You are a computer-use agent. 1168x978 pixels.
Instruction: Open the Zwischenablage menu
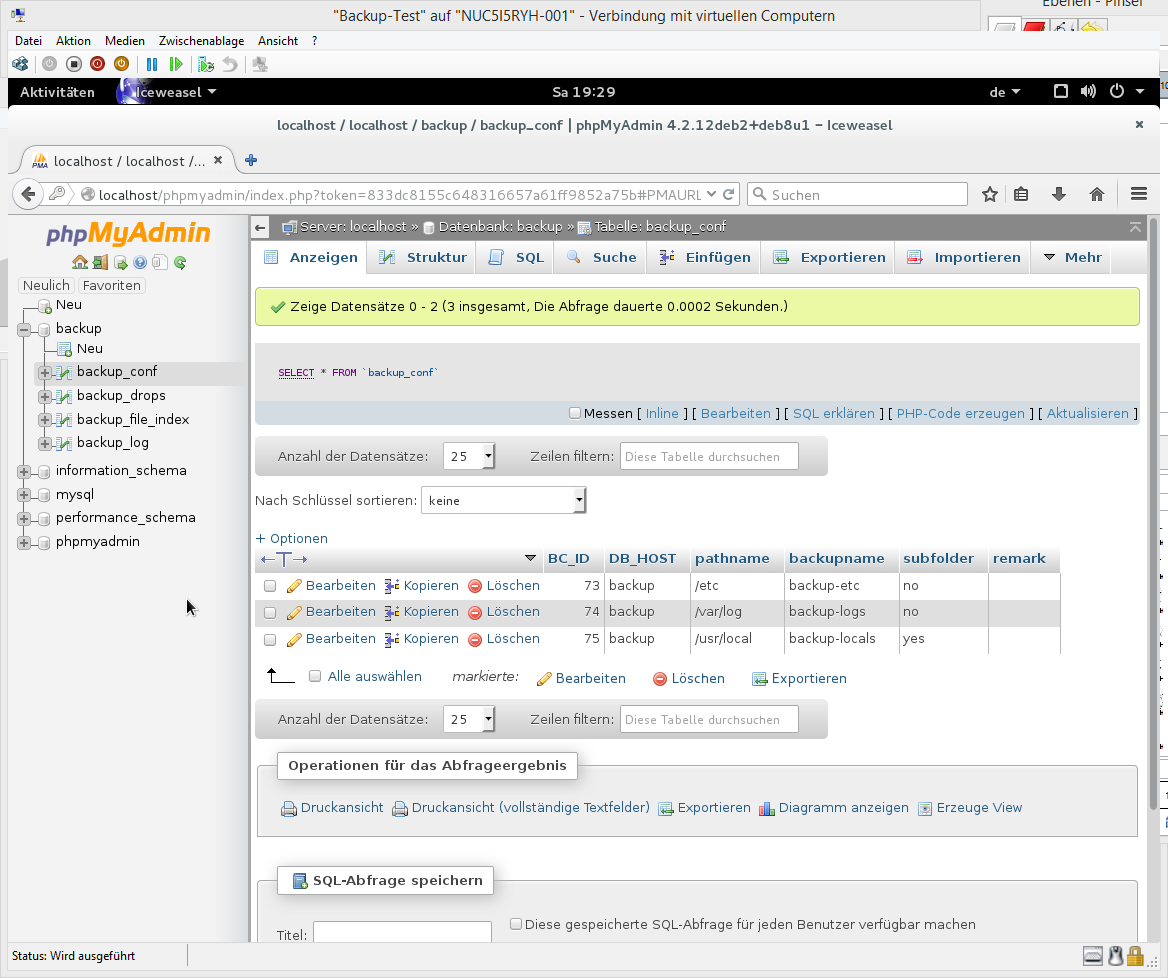[201, 41]
